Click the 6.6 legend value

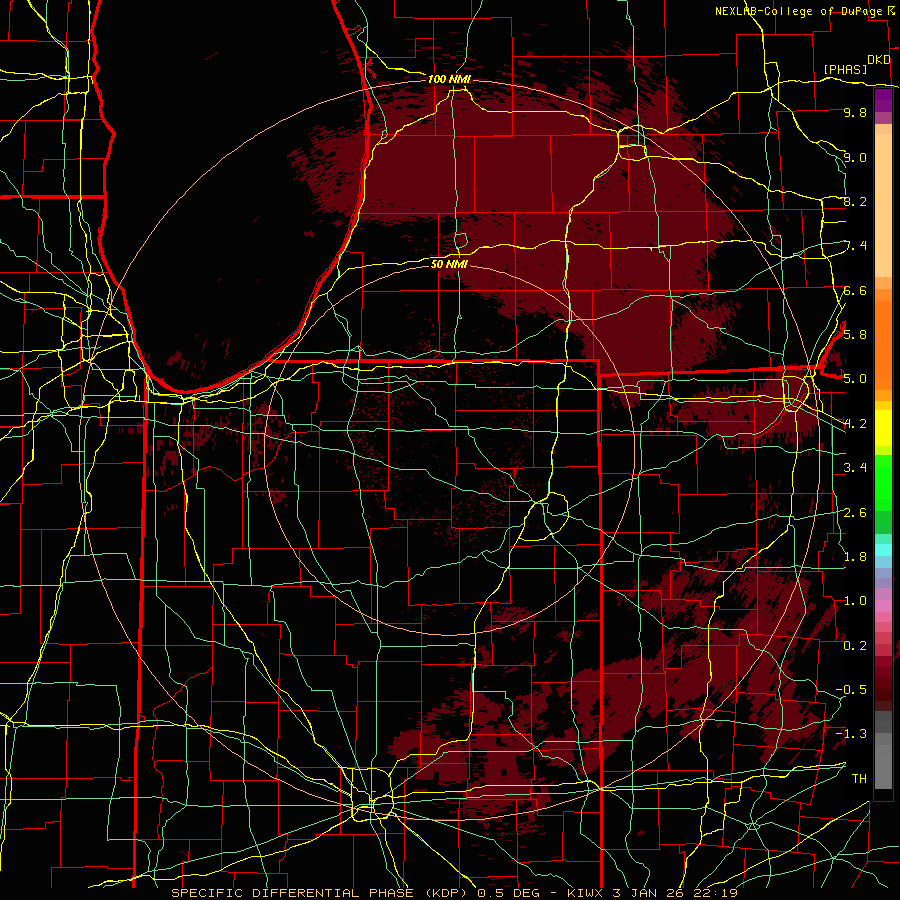click(x=855, y=290)
